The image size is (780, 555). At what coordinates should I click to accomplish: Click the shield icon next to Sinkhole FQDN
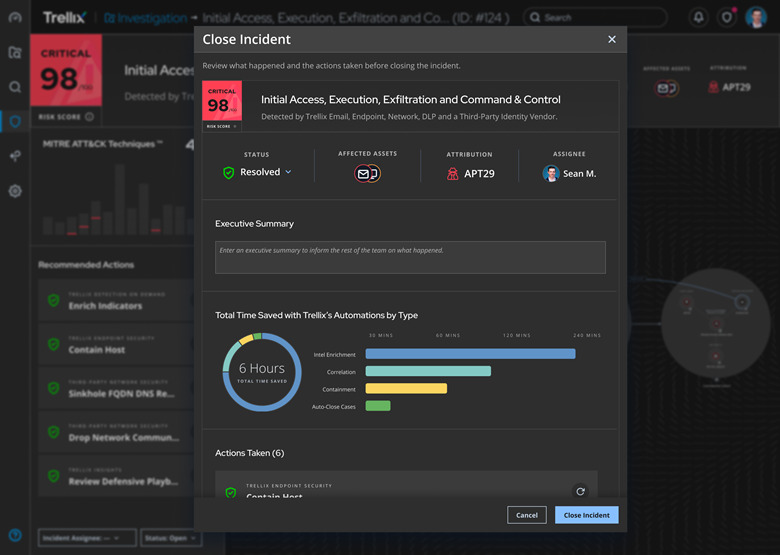tap(54, 388)
